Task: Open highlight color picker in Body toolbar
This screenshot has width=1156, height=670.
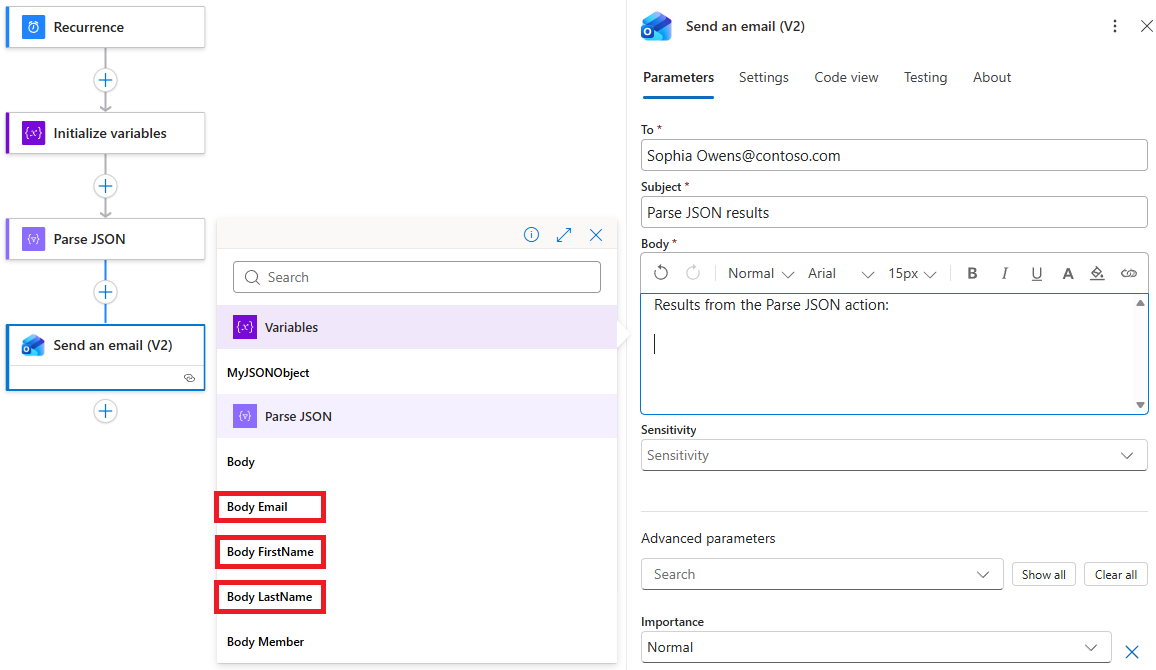Action: 1098,273
